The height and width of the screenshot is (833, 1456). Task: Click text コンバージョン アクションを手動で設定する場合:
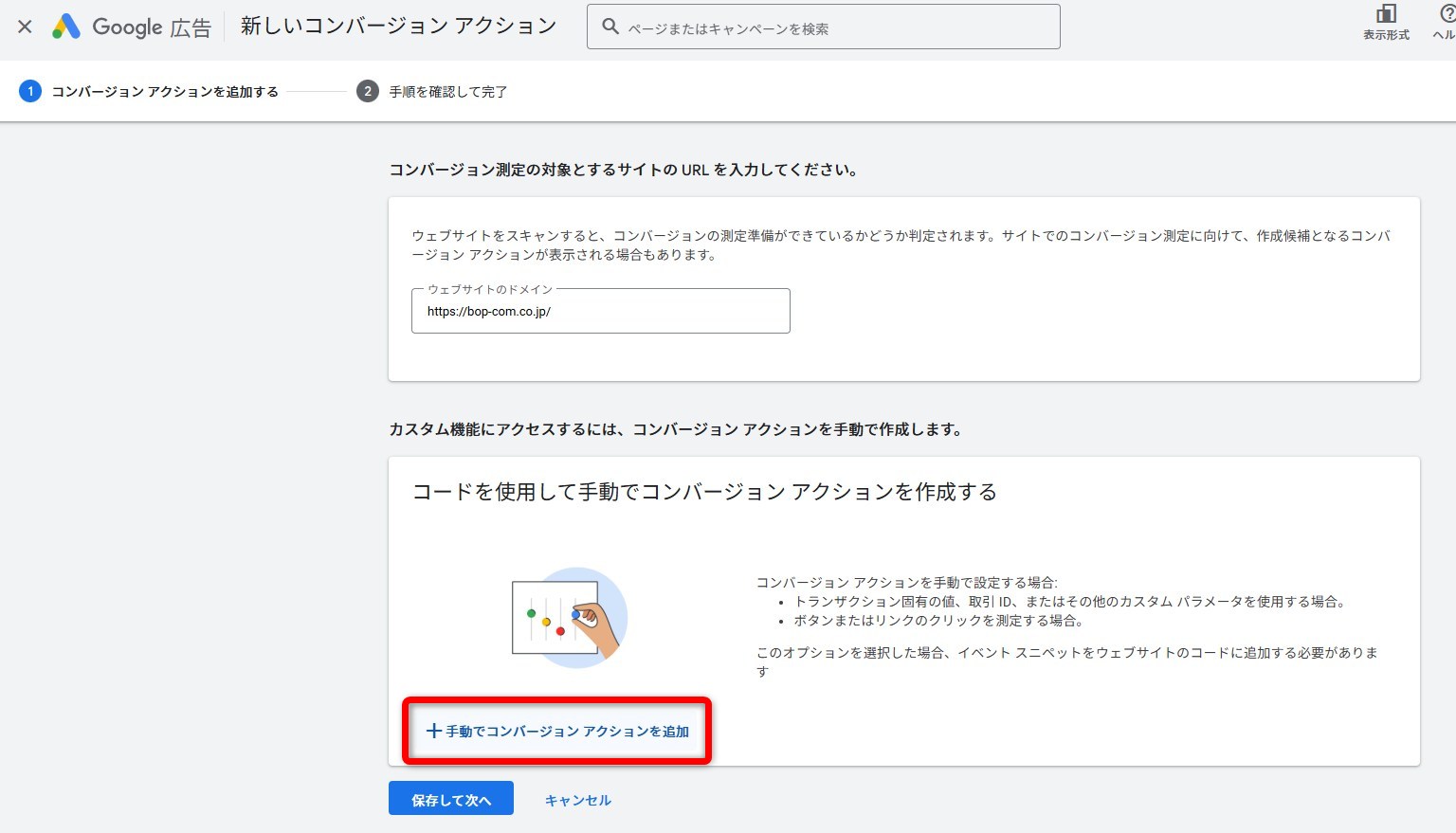pyautogui.click(x=906, y=582)
